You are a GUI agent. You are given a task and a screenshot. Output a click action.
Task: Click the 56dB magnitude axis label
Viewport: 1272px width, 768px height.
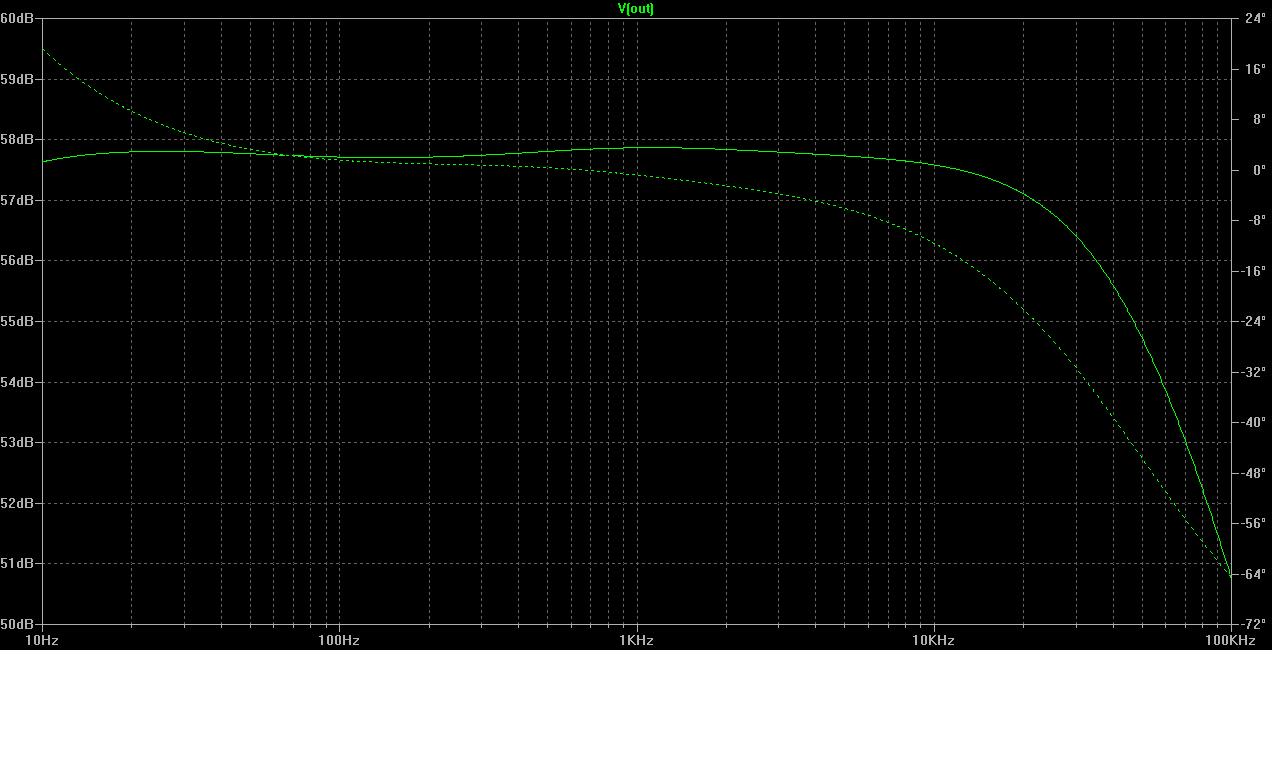coord(17,260)
